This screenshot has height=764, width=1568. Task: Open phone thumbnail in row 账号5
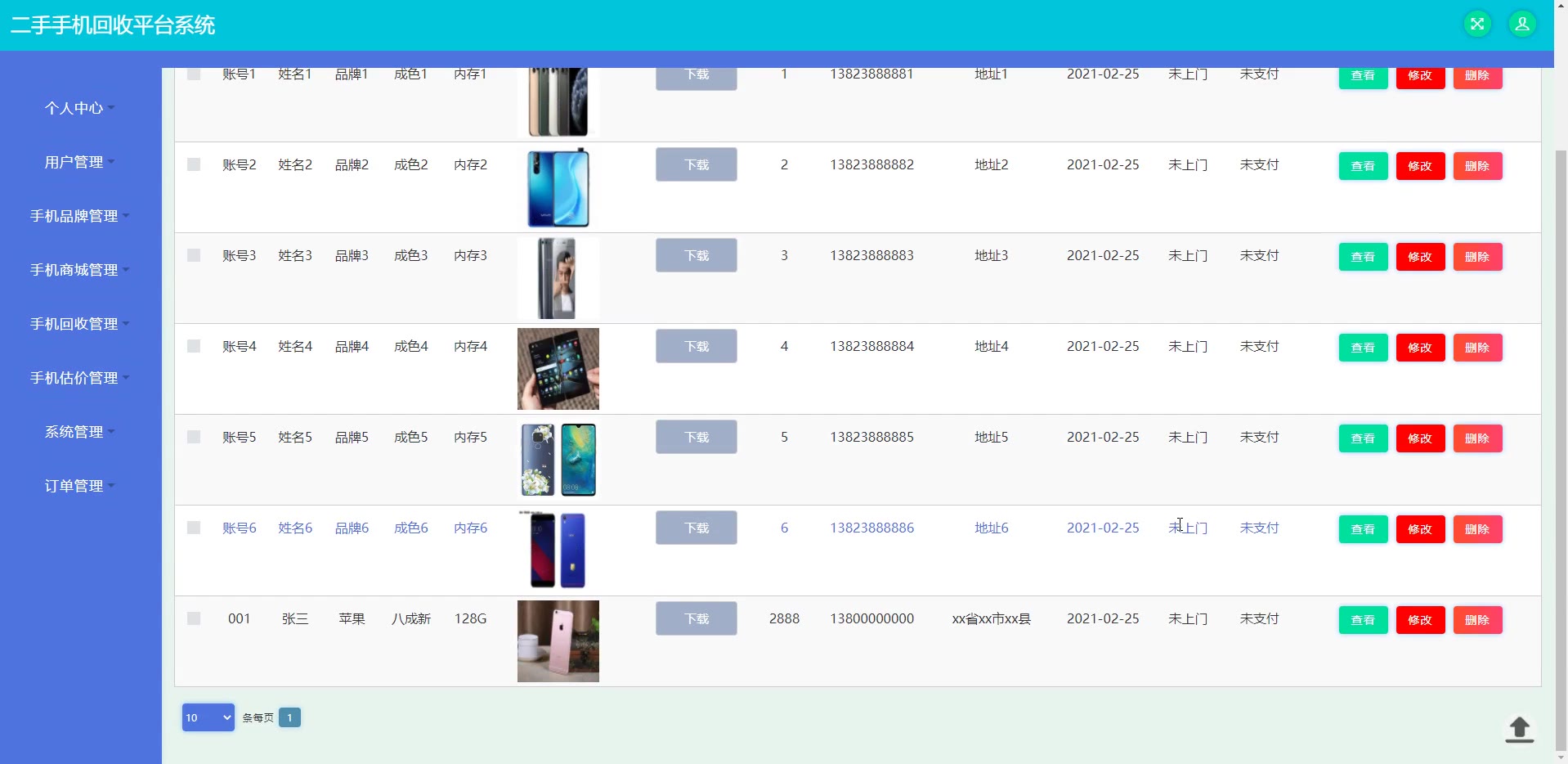[x=558, y=460]
